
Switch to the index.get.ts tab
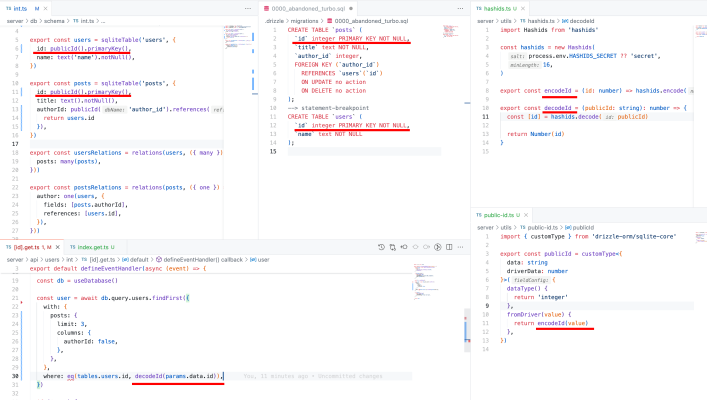click(93, 247)
